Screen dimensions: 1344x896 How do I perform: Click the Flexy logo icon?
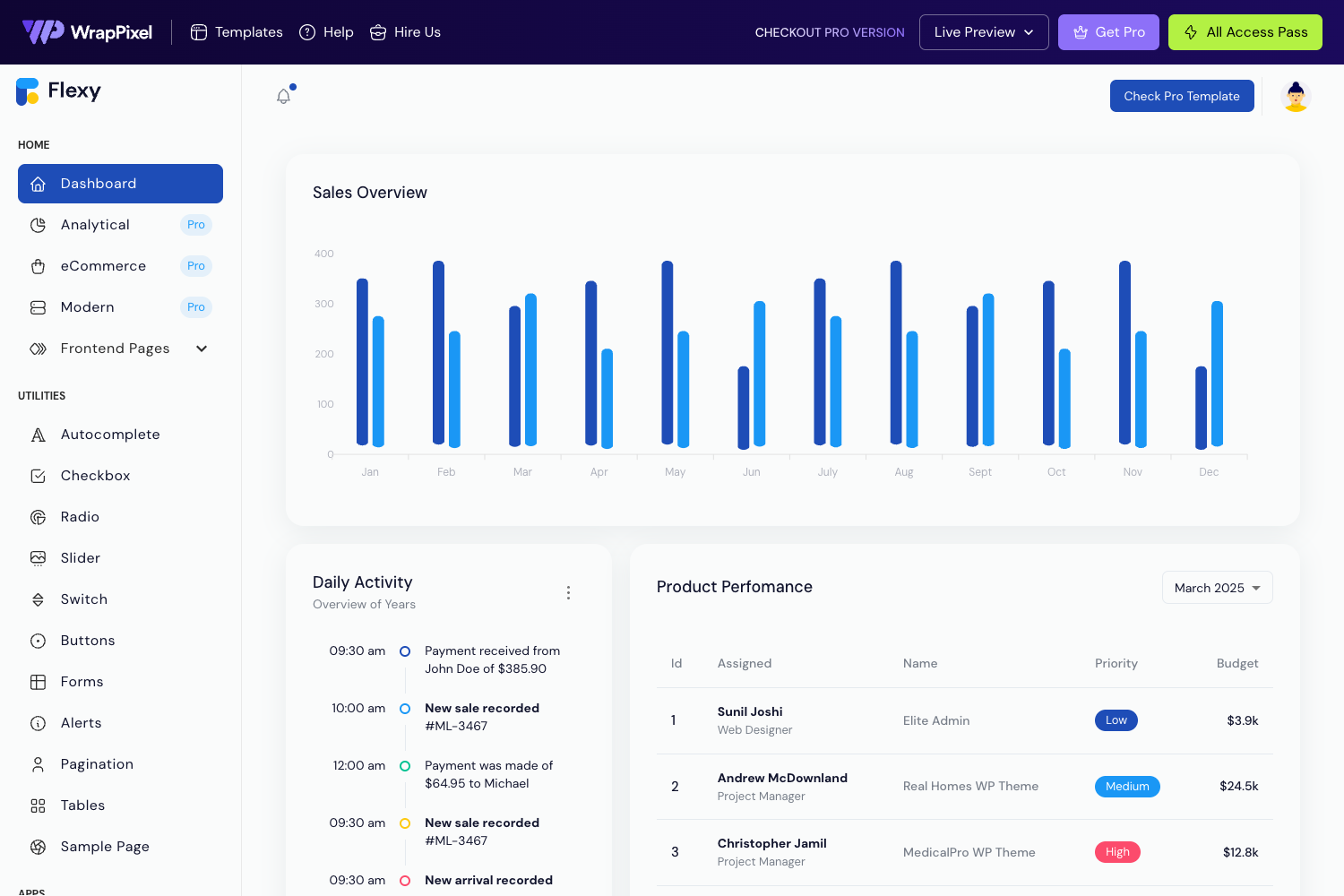[x=27, y=91]
